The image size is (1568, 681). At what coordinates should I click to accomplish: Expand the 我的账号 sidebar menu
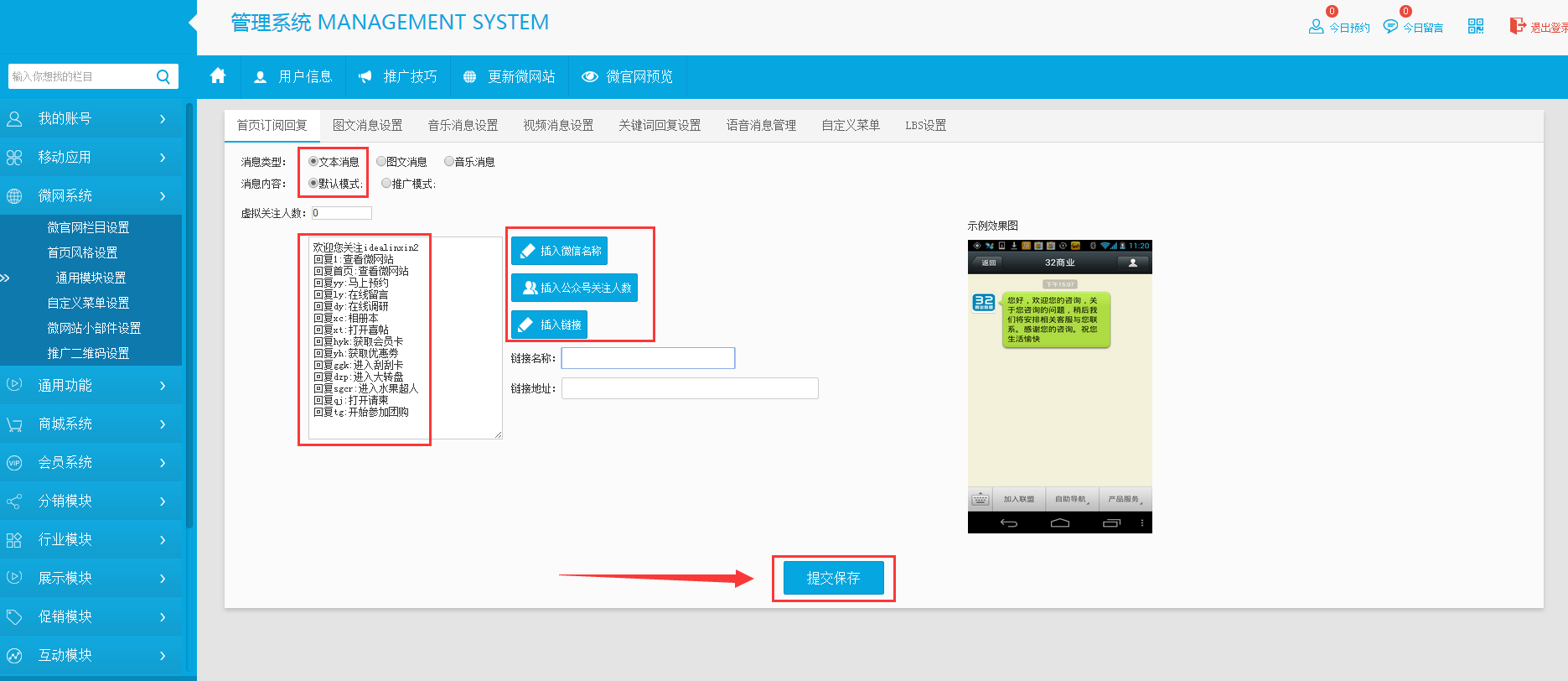tap(91, 119)
